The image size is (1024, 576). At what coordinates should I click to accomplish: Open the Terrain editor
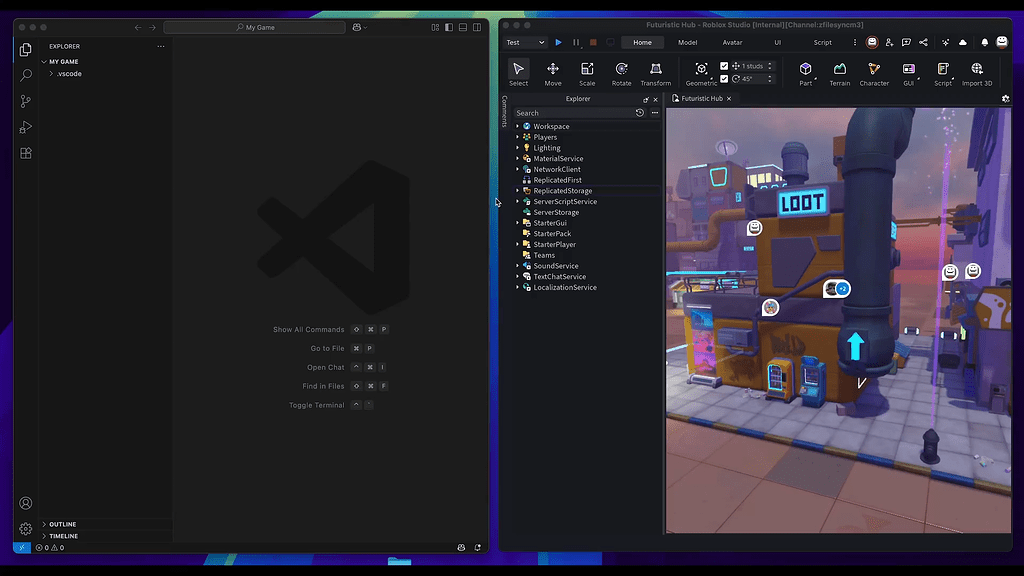[x=840, y=71]
